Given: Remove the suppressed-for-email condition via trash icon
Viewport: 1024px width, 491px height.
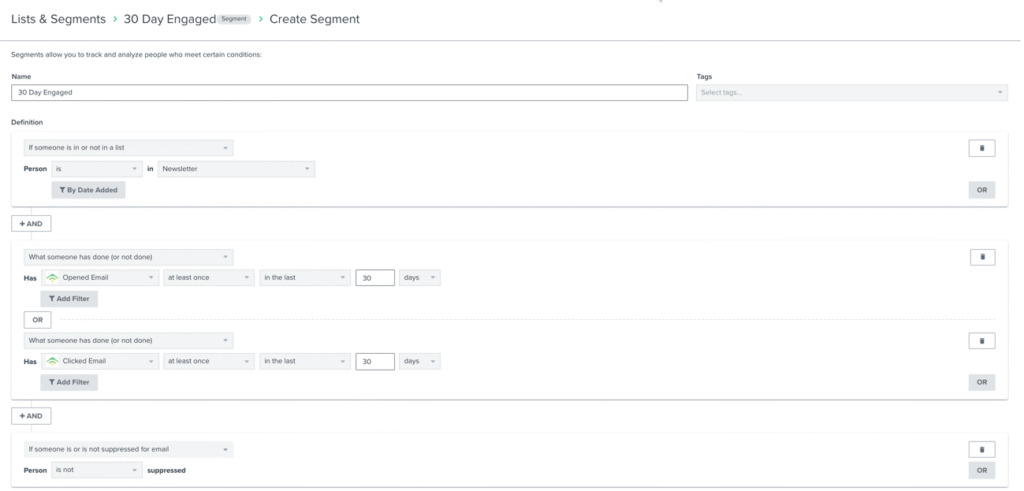Looking at the screenshot, I should point(982,450).
